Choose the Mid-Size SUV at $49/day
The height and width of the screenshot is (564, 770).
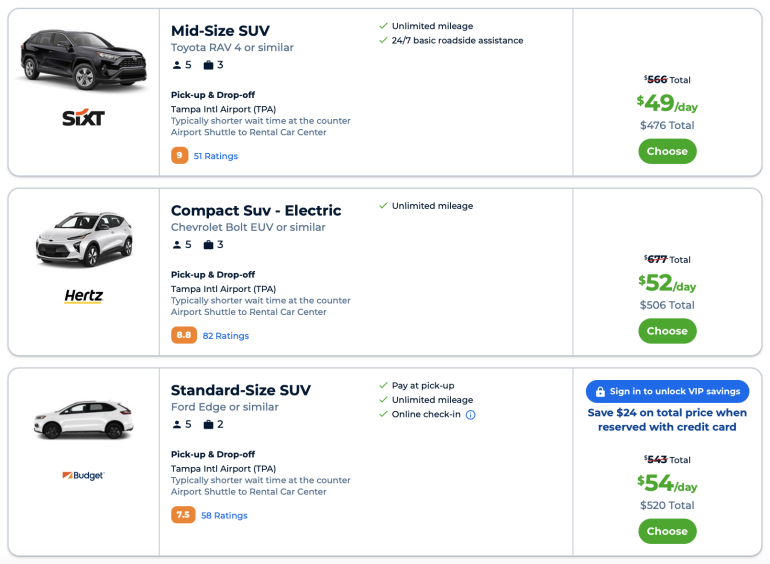pyautogui.click(x=667, y=151)
